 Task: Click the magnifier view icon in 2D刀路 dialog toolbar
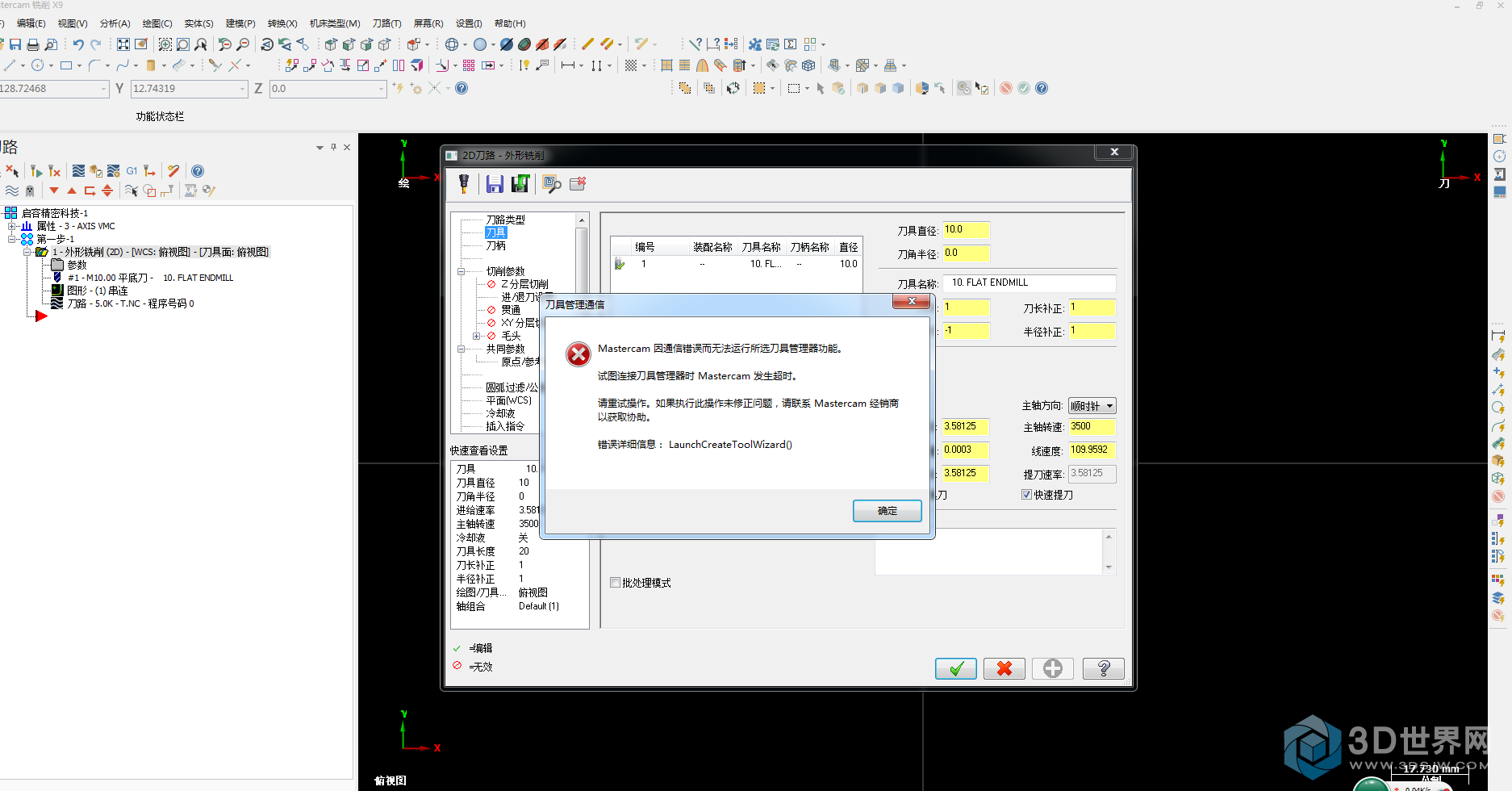pyautogui.click(x=552, y=184)
